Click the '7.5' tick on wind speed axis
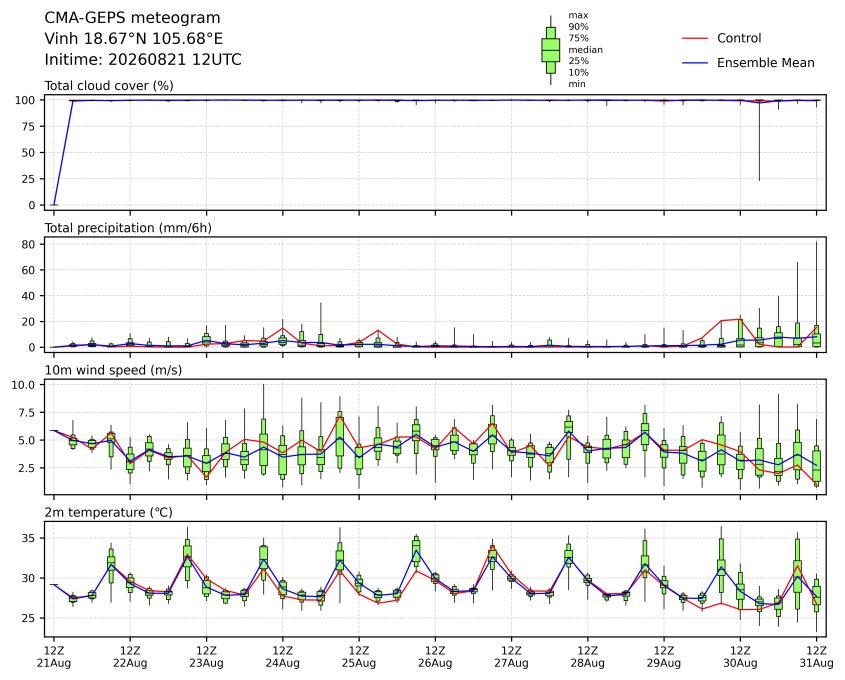Screen dimensions: 845x680 click(26, 413)
